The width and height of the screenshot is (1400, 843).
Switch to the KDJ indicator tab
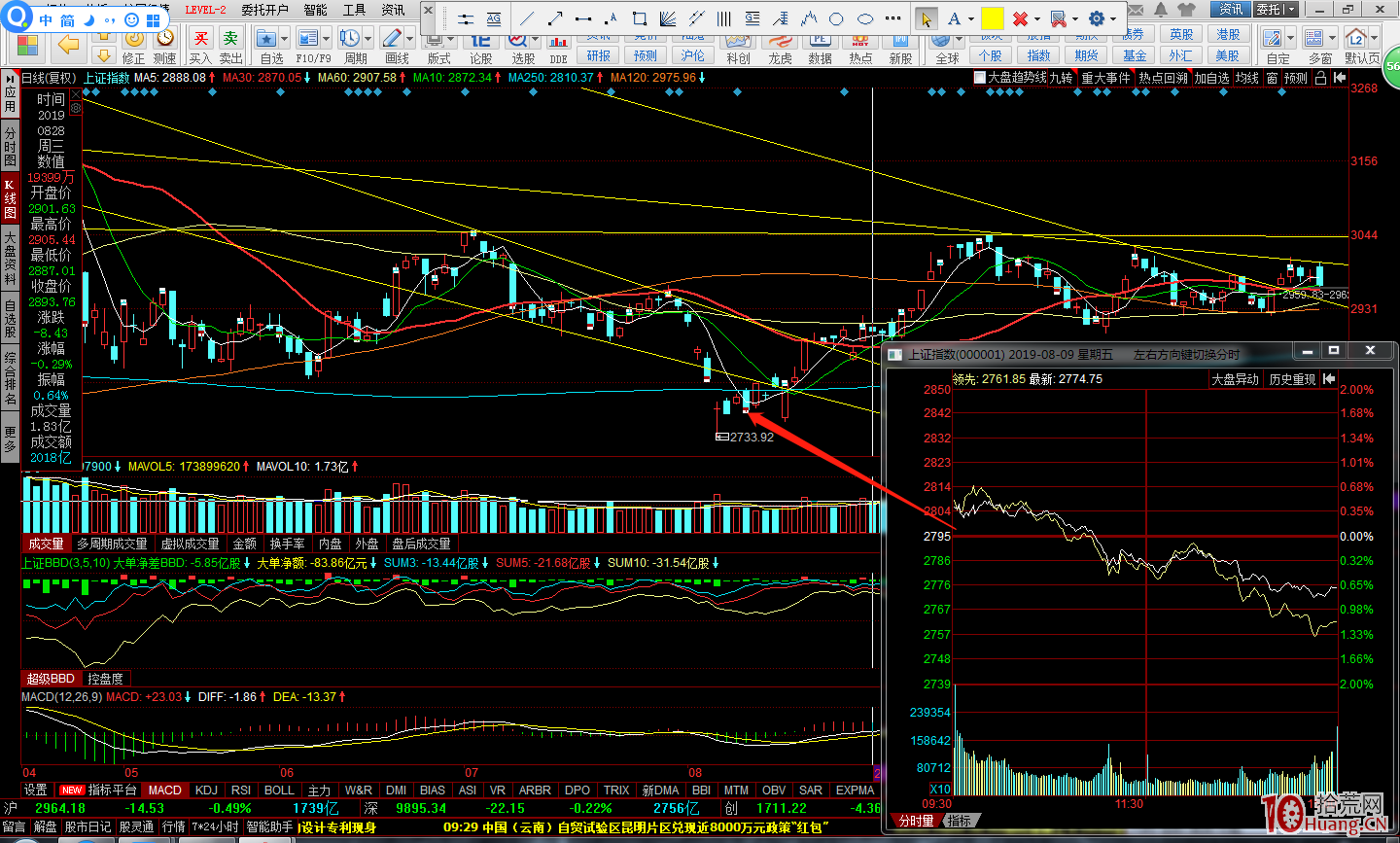(x=206, y=790)
